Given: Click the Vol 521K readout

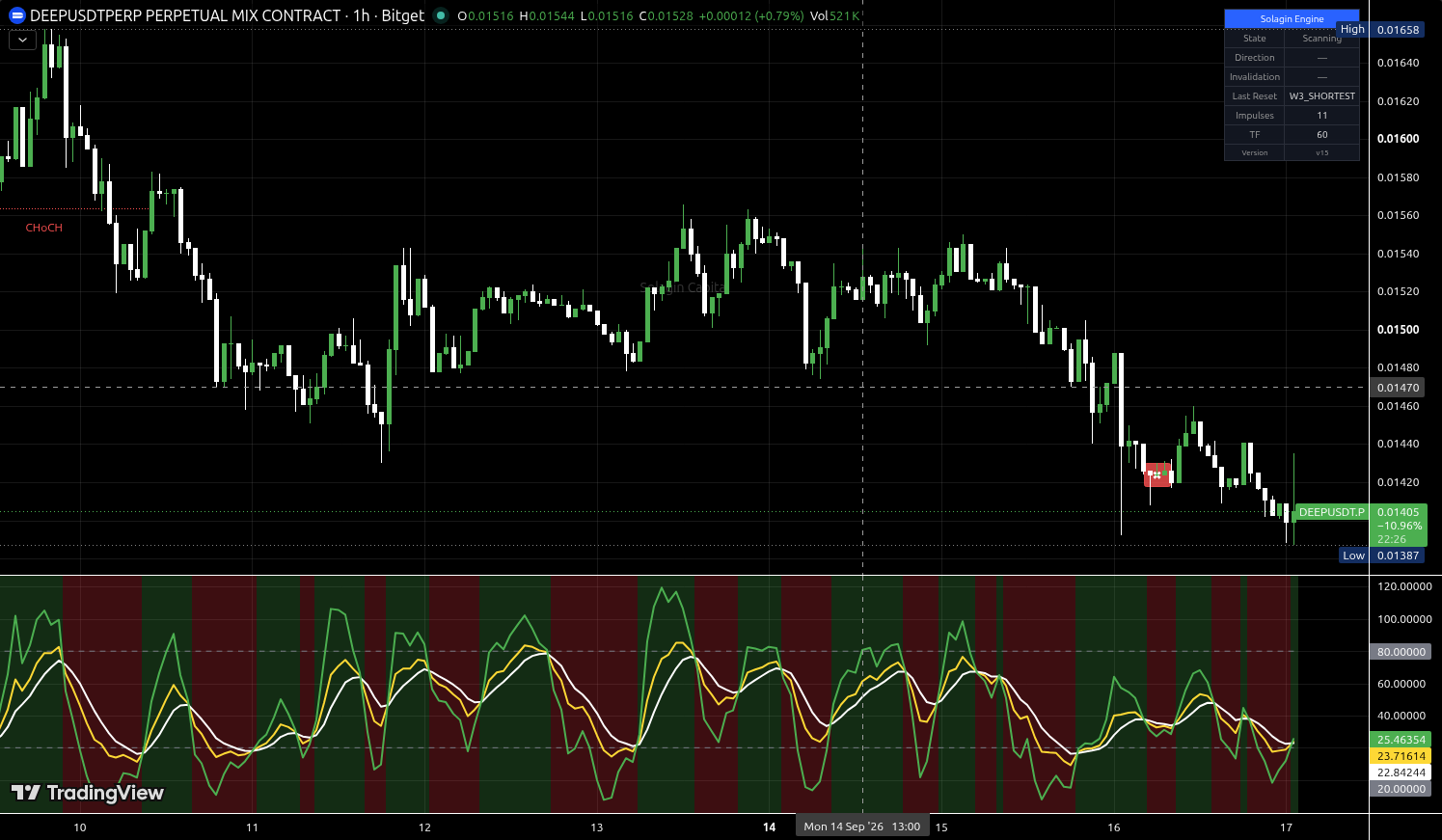Looking at the screenshot, I should (834, 15).
